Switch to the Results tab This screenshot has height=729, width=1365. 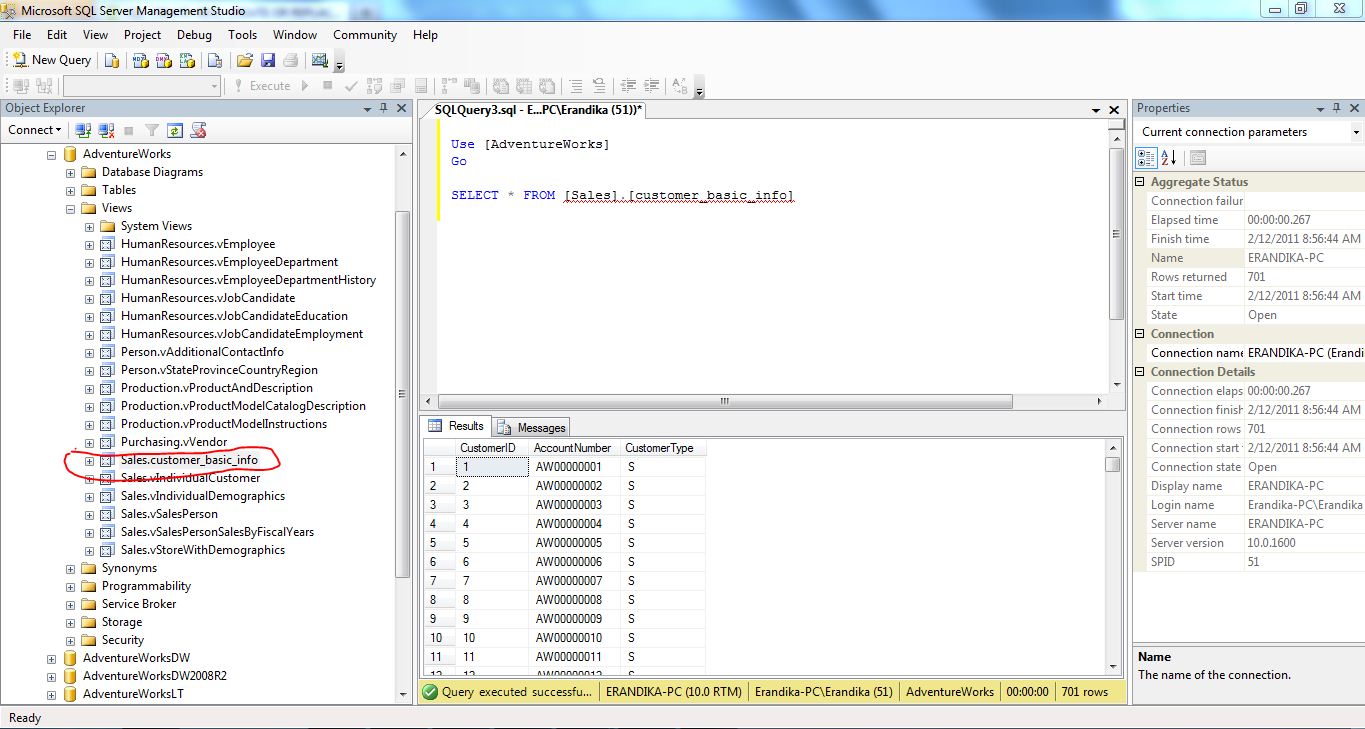click(x=456, y=426)
